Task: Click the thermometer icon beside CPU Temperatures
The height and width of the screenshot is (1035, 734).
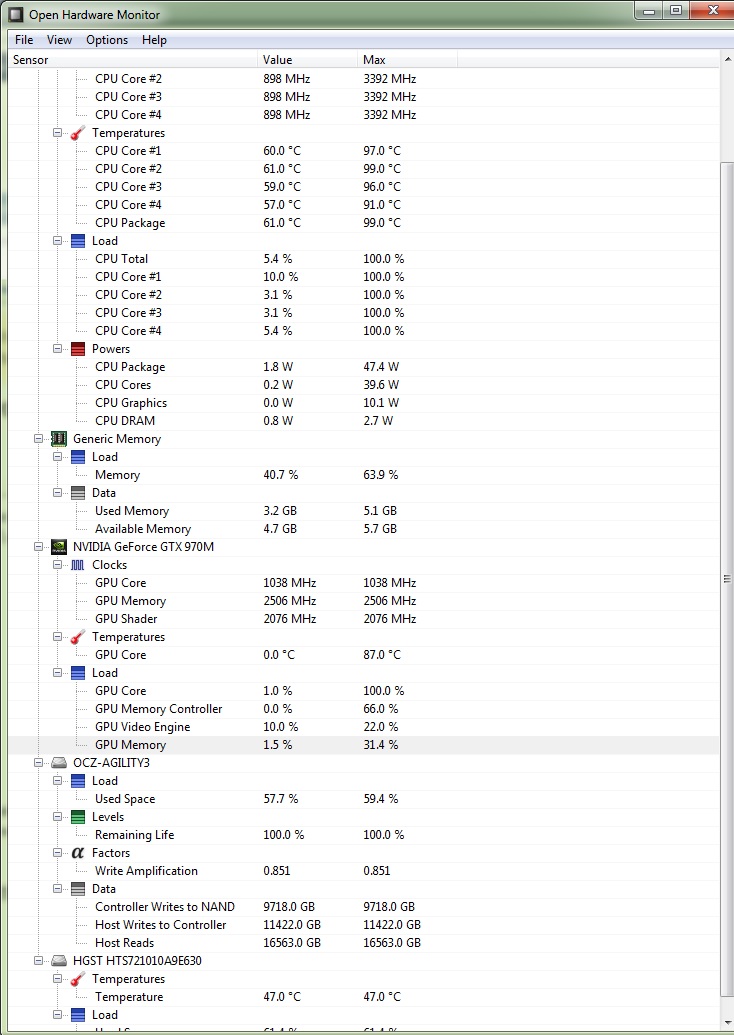Action: pos(78,133)
